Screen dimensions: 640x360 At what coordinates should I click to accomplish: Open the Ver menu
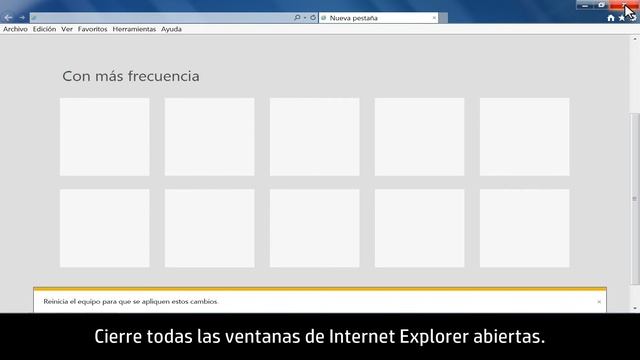point(67,29)
